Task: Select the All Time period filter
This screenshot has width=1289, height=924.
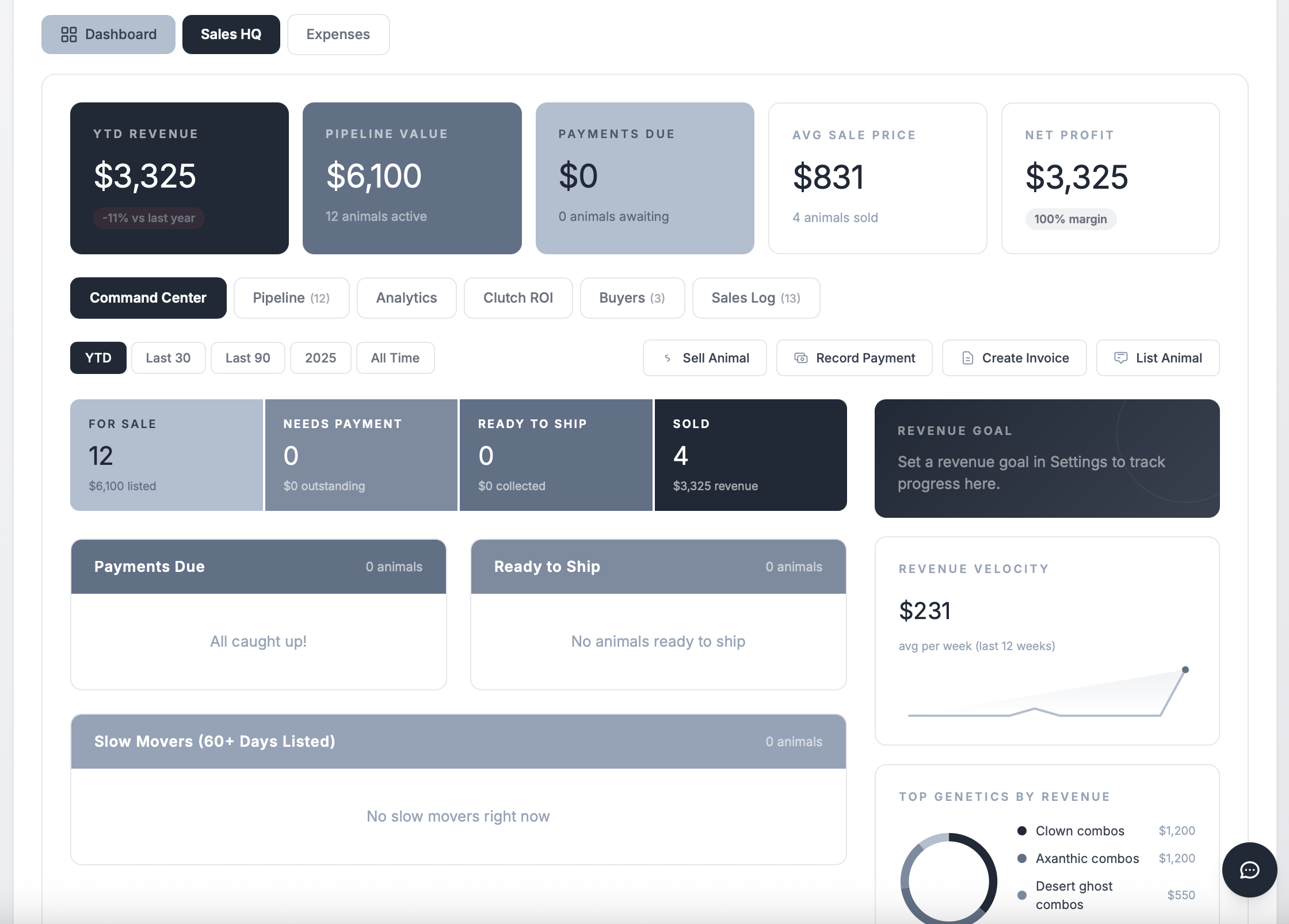Action: [395, 358]
